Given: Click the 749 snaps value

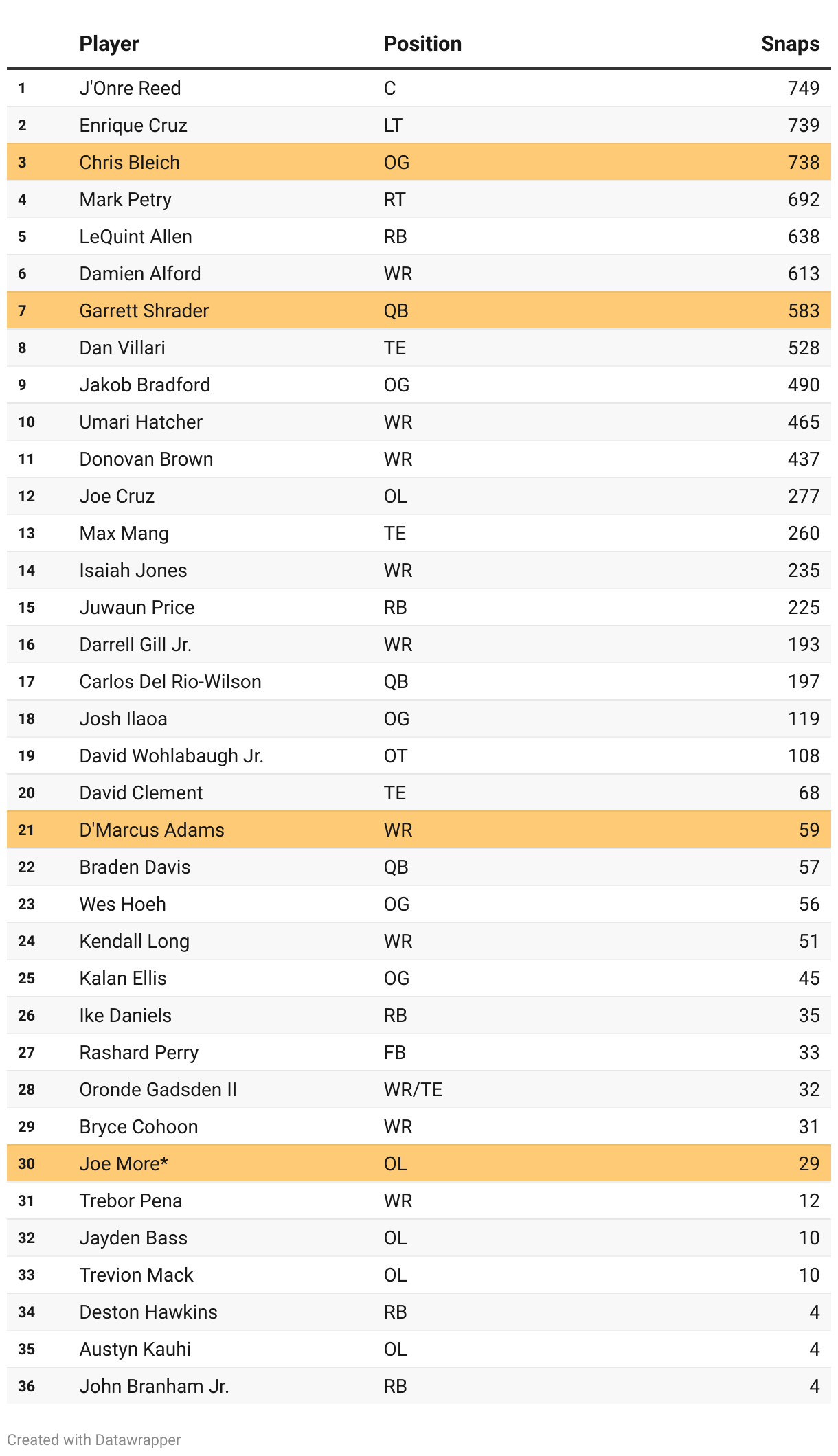Looking at the screenshot, I should click(804, 88).
